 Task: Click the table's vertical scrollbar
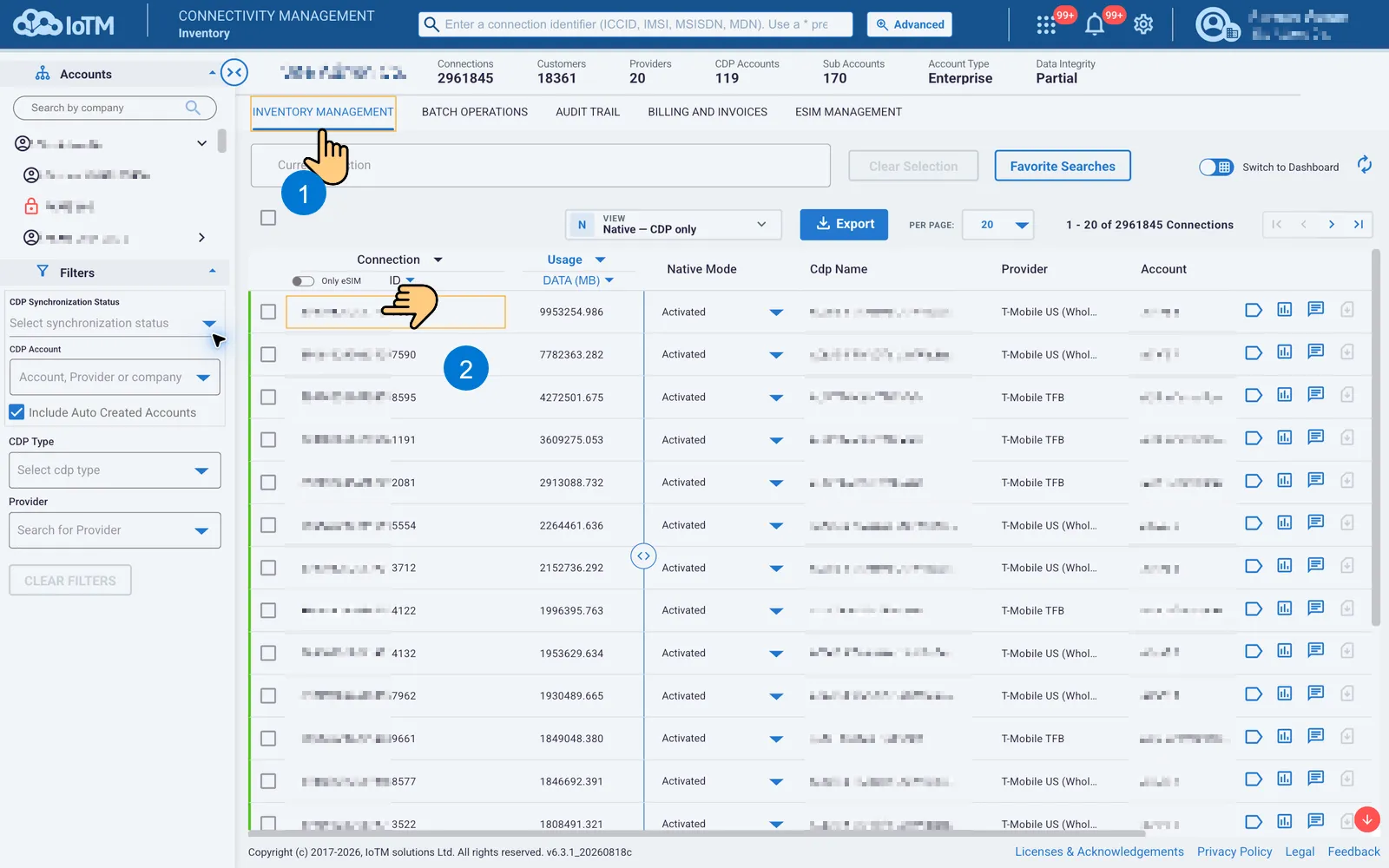point(1375,437)
